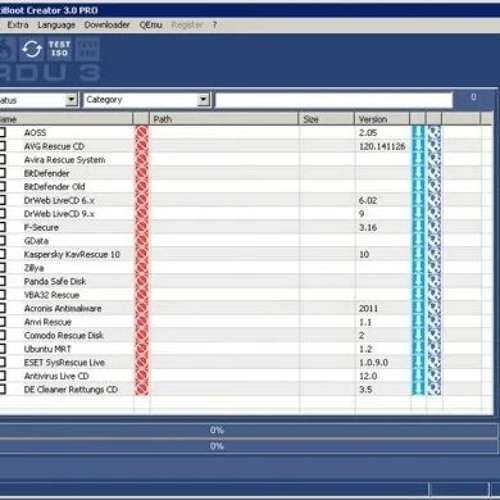Select the Ubuntu MRT row name
500x500 pixels.
pos(48,349)
